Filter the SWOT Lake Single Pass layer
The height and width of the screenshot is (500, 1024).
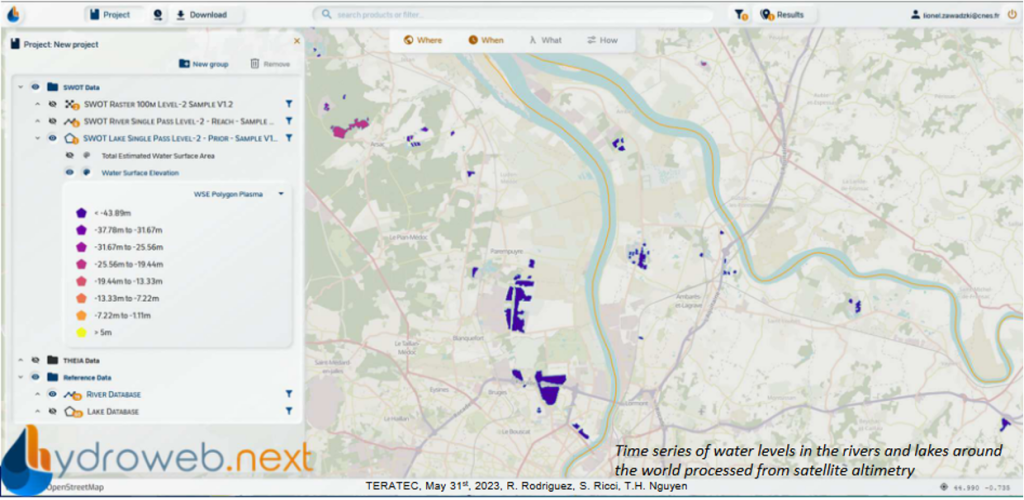point(288,138)
